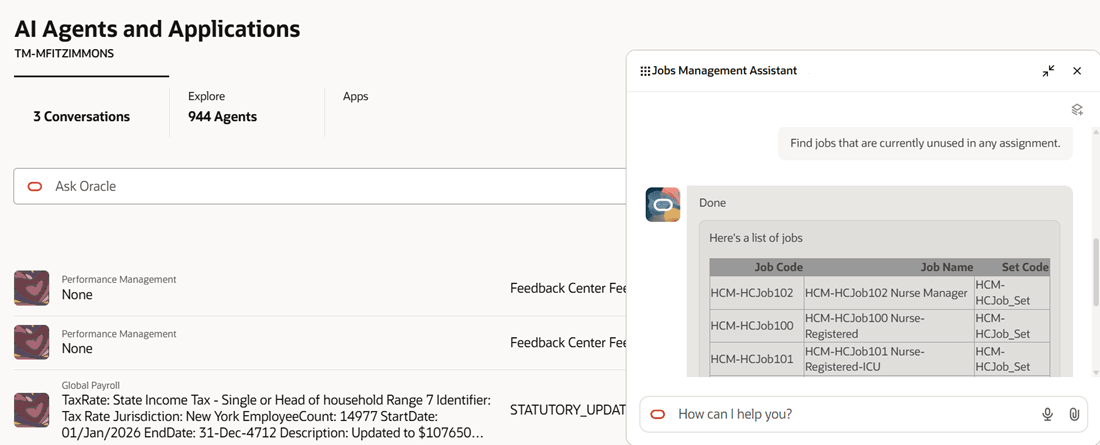Viewport: 1100px width, 445px height.
Task: Focus the Ask Oracle search field
Action: coord(319,186)
